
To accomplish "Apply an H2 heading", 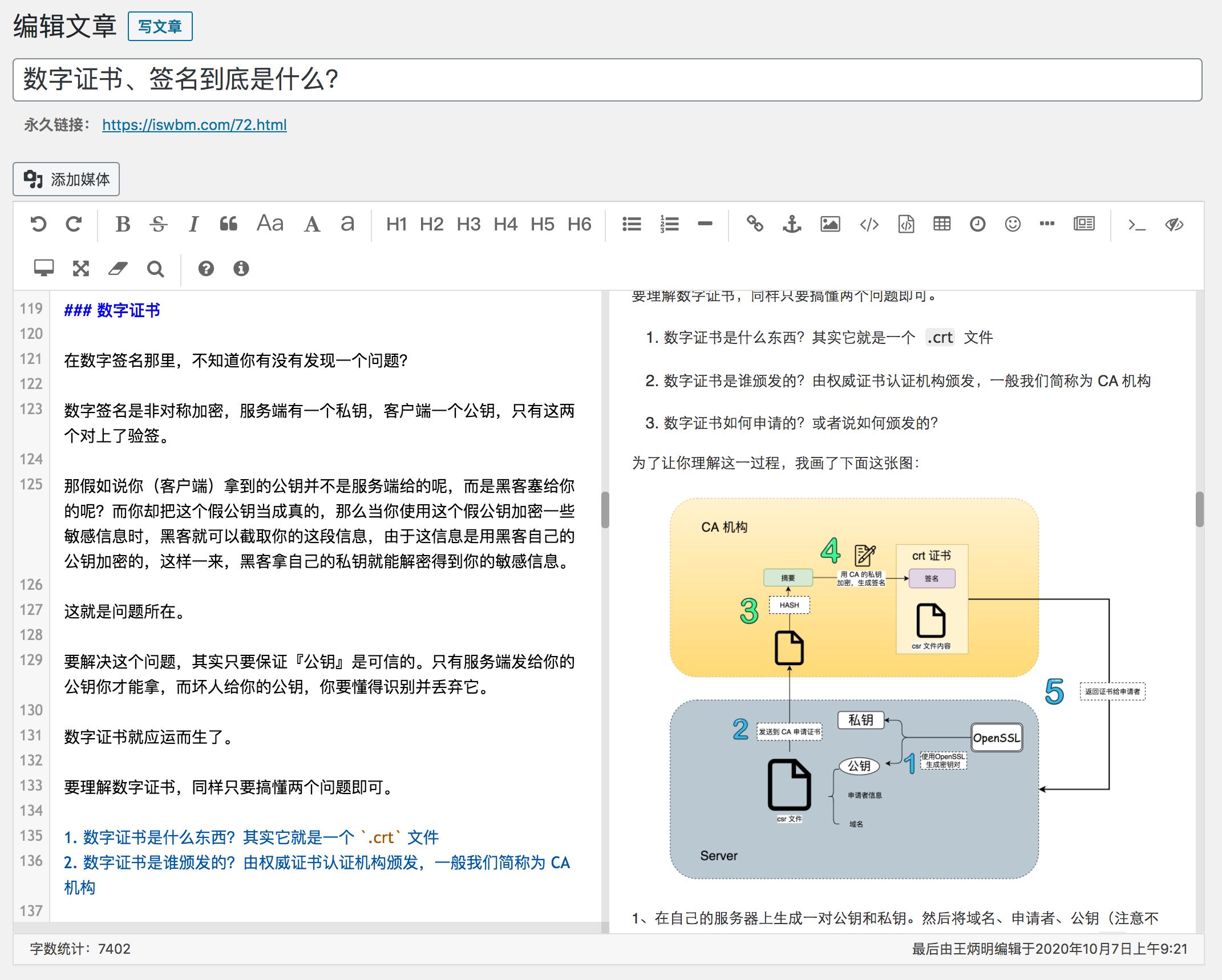I will (432, 224).
